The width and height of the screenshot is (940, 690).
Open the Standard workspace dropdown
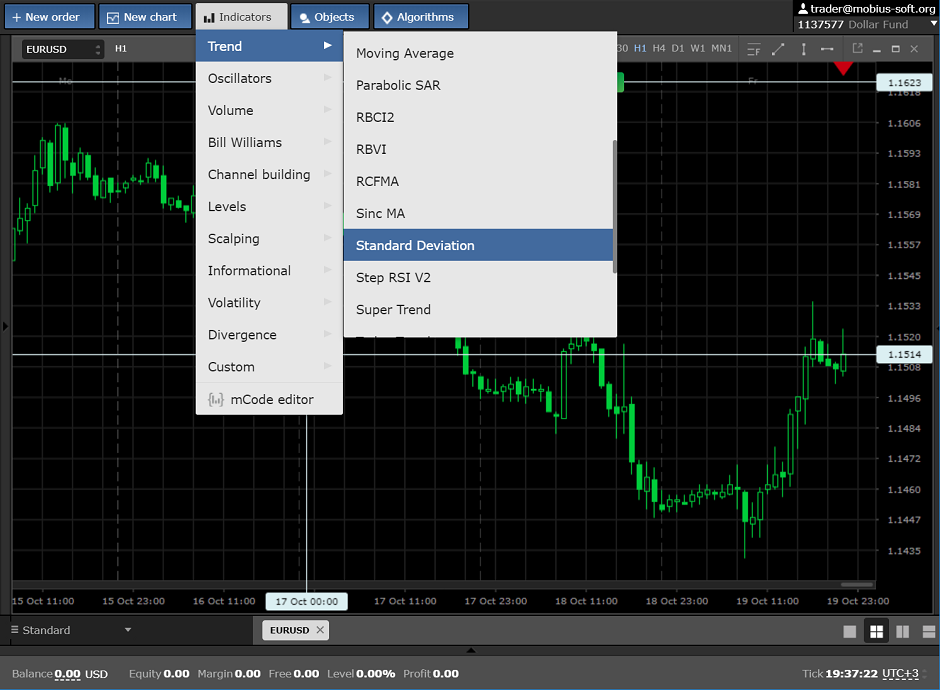click(x=71, y=630)
